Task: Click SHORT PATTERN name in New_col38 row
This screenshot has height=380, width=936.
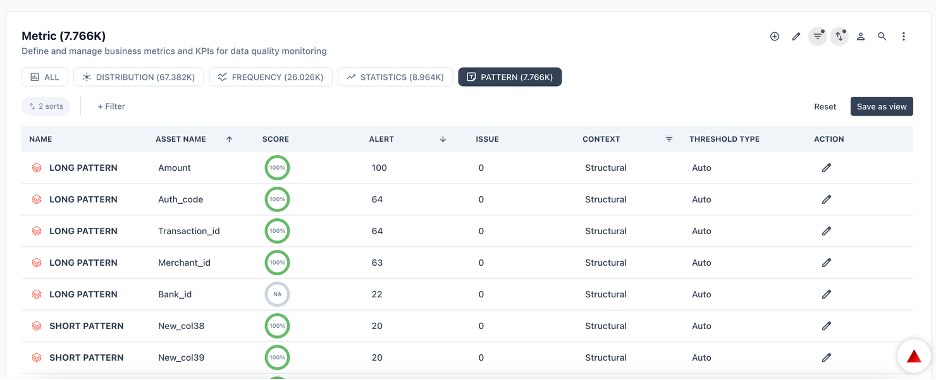Action: 87,326
